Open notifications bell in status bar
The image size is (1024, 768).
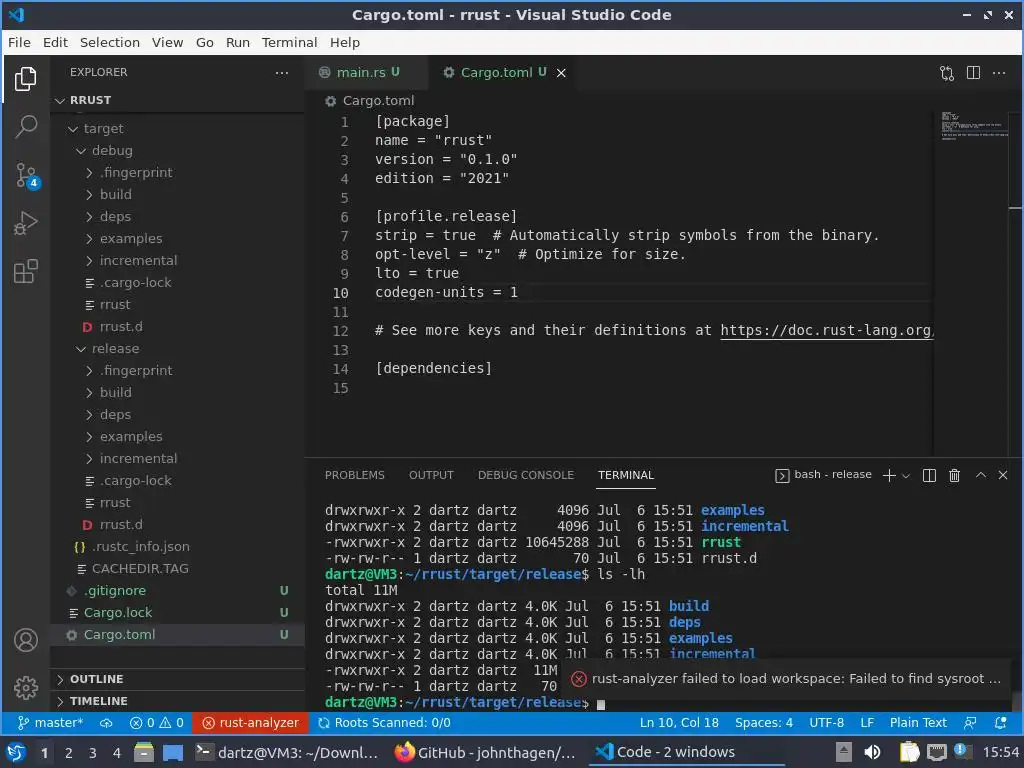[1000, 723]
